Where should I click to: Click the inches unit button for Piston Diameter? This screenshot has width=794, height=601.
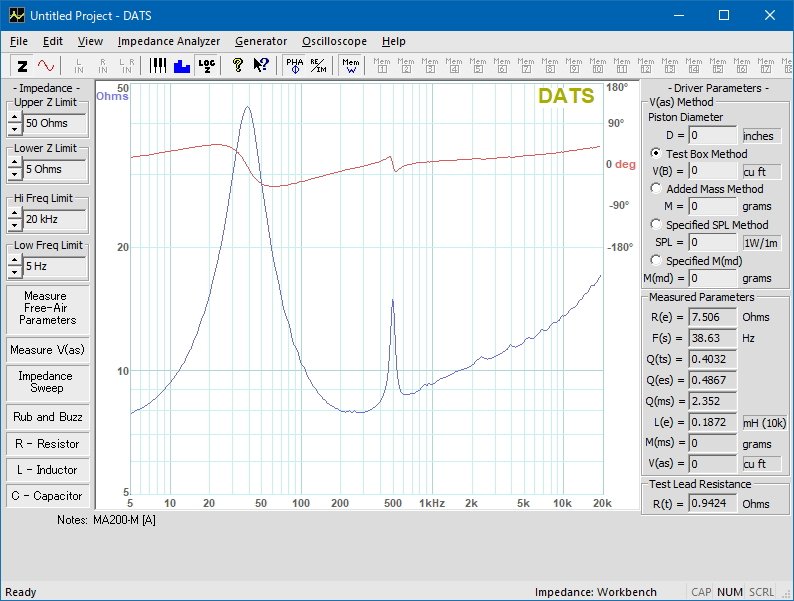pos(762,136)
